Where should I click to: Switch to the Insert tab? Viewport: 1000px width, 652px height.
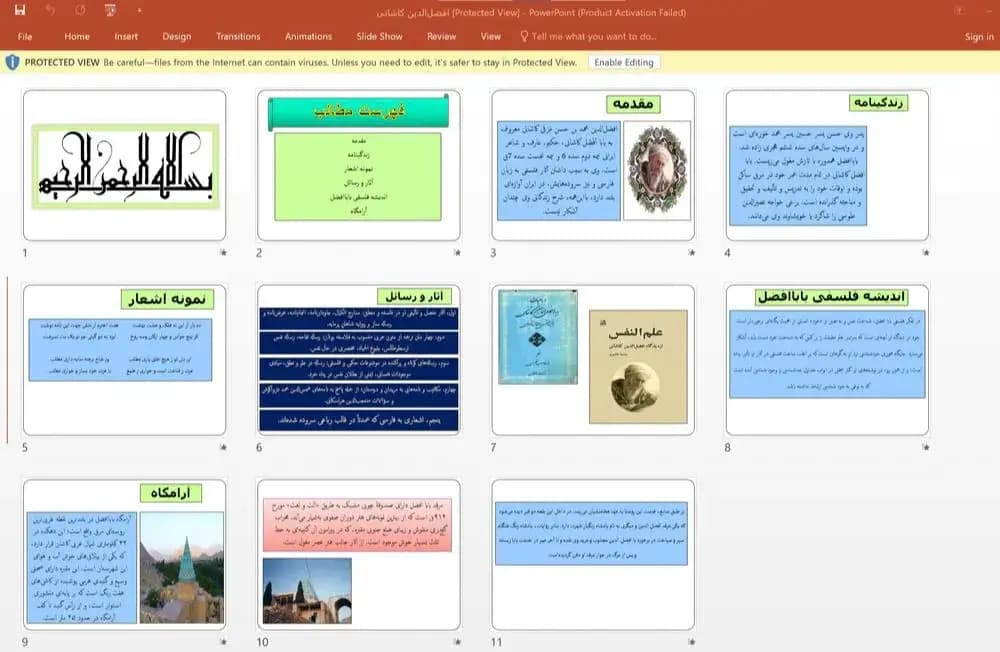pos(126,36)
